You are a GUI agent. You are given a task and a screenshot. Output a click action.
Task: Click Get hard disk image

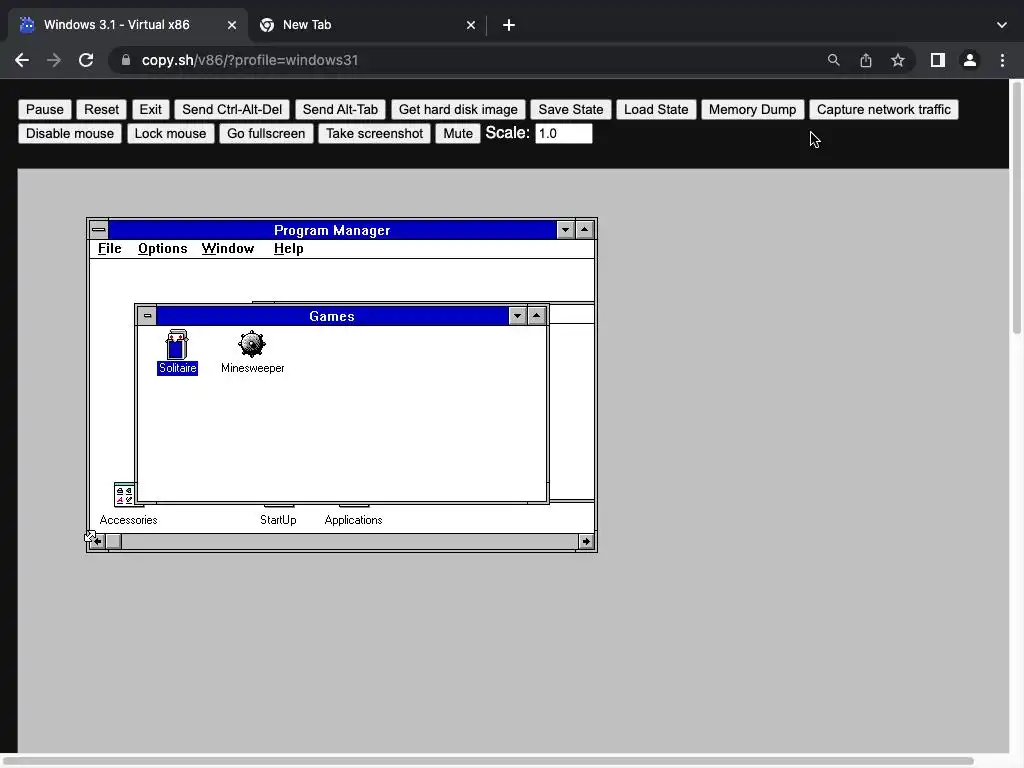coord(458,110)
